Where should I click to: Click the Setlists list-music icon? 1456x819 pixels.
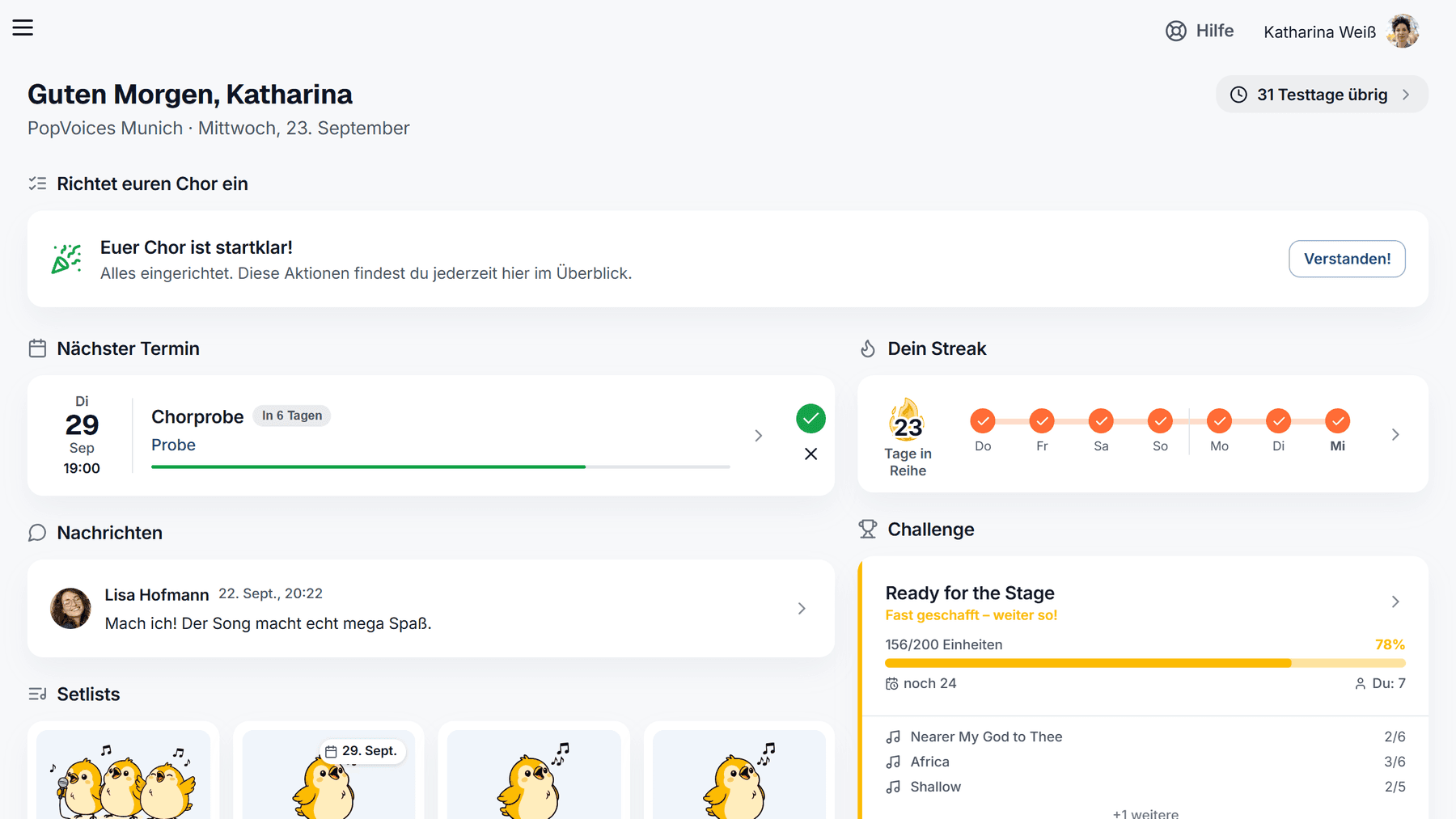tap(37, 694)
